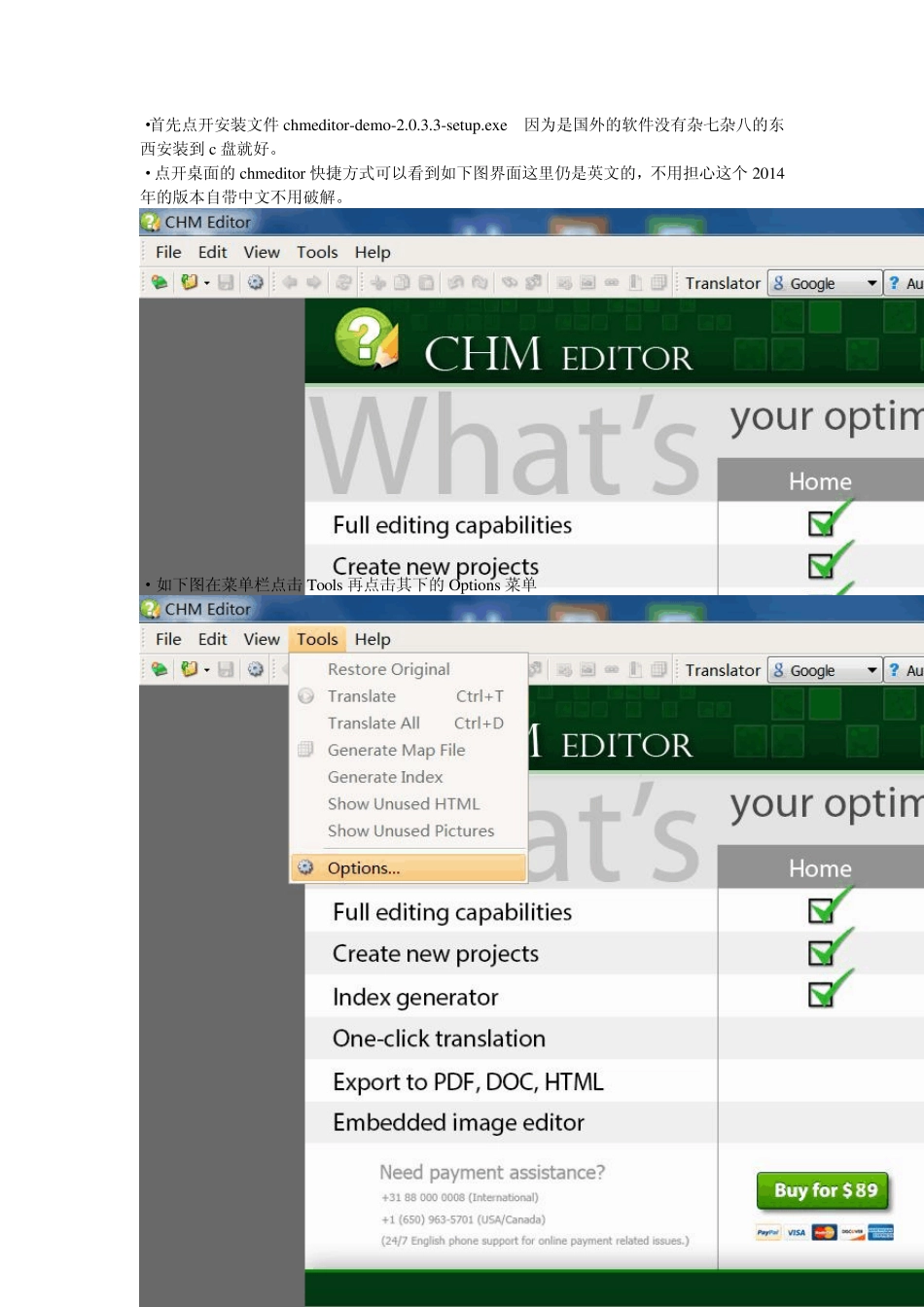
Task: Click the question-mark Au button in the second screenshot with the open menu
Action: 905,670
